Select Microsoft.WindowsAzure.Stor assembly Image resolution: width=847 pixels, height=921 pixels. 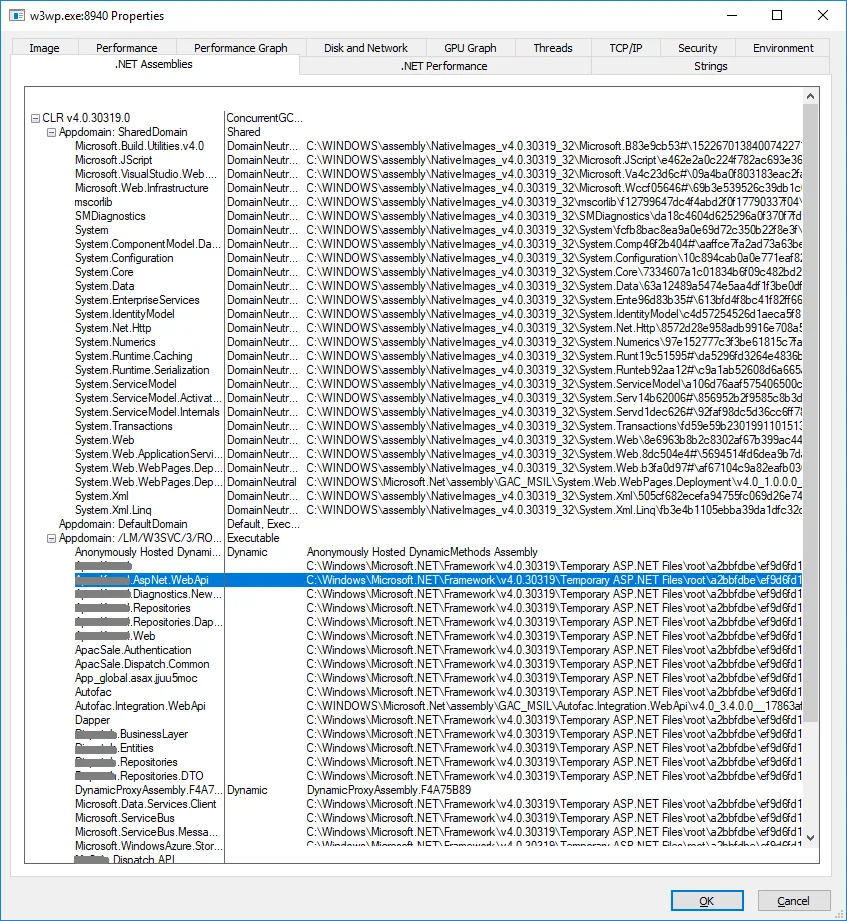tap(149, 846)
